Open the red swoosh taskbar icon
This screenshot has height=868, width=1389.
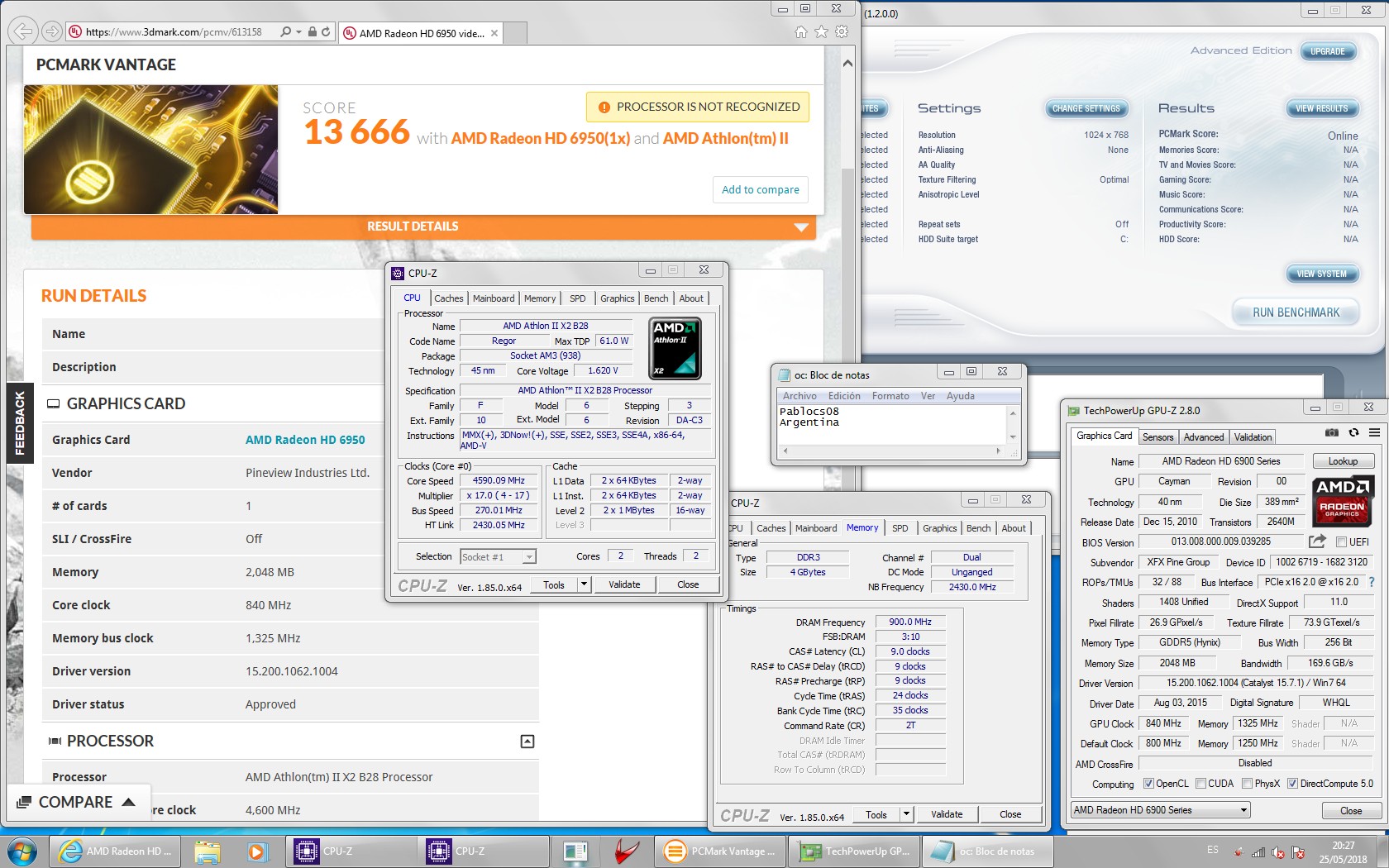click(x=626, y=851)
